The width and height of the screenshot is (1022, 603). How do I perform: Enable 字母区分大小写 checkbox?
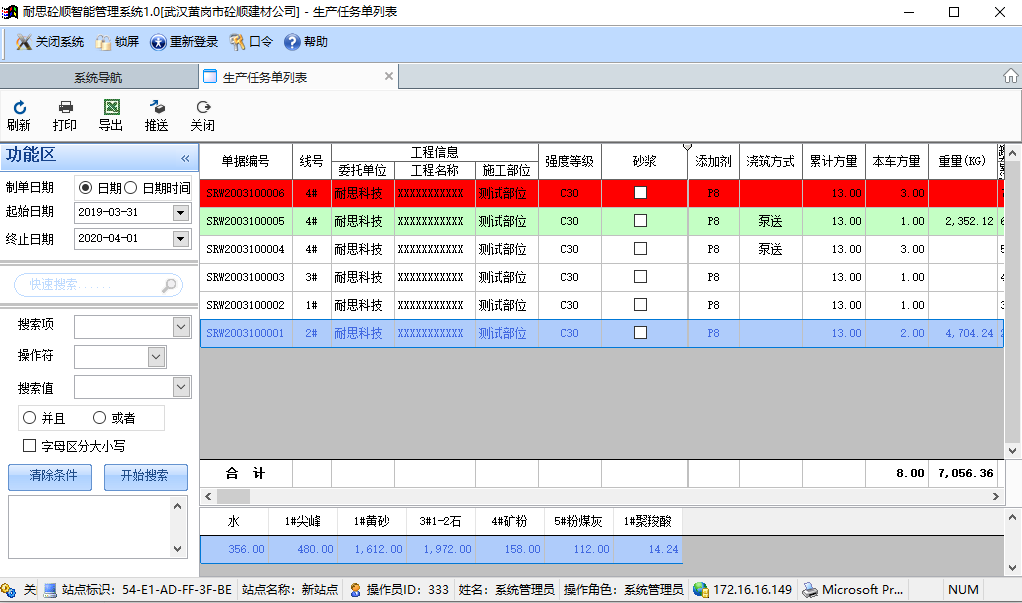pyautogui.click(x=30, y=446)
